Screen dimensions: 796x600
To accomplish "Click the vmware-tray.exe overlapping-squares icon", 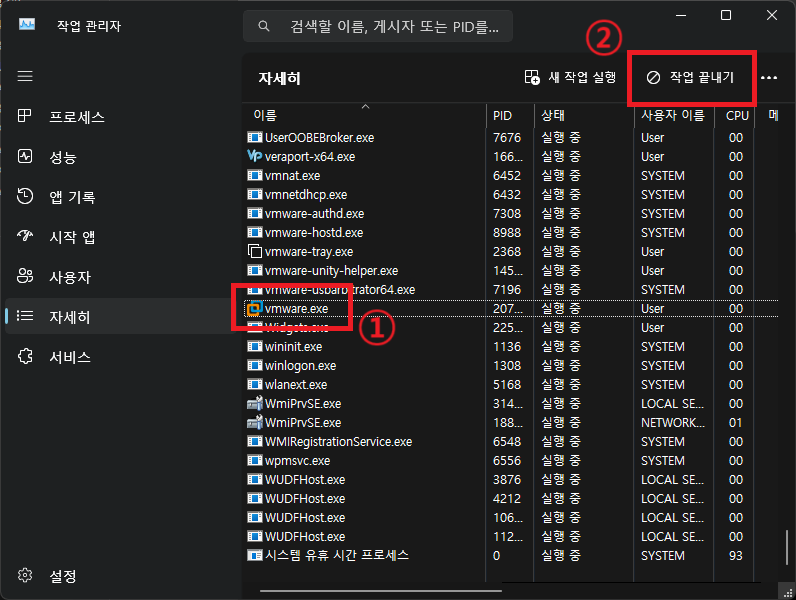I will [x=255, y=251].
